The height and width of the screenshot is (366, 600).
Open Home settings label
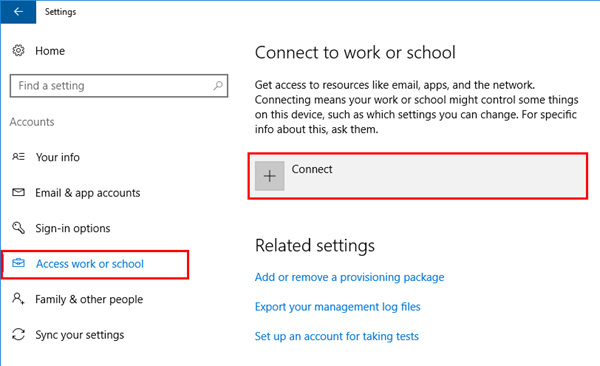click(50, 51)
